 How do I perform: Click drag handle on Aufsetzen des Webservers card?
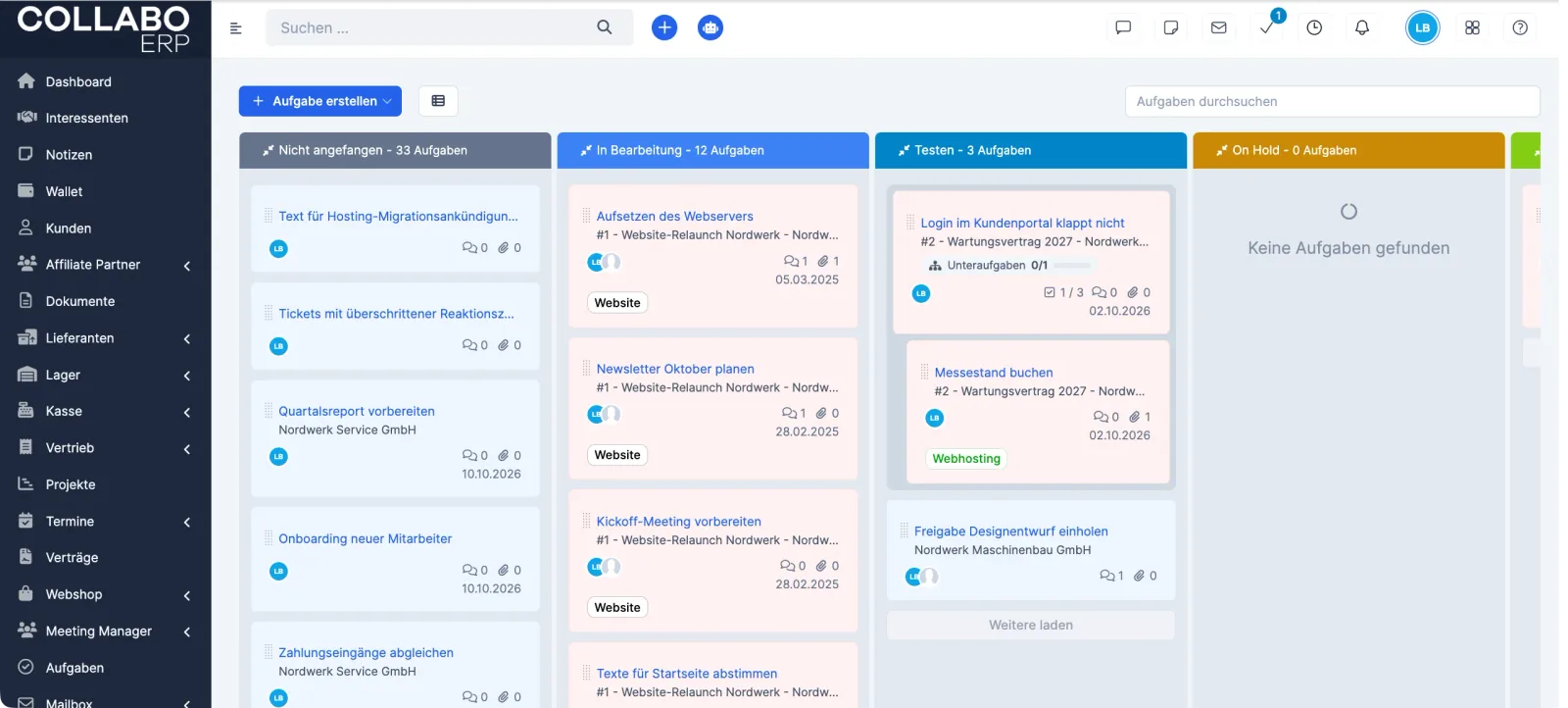click(x=586, y=216)
